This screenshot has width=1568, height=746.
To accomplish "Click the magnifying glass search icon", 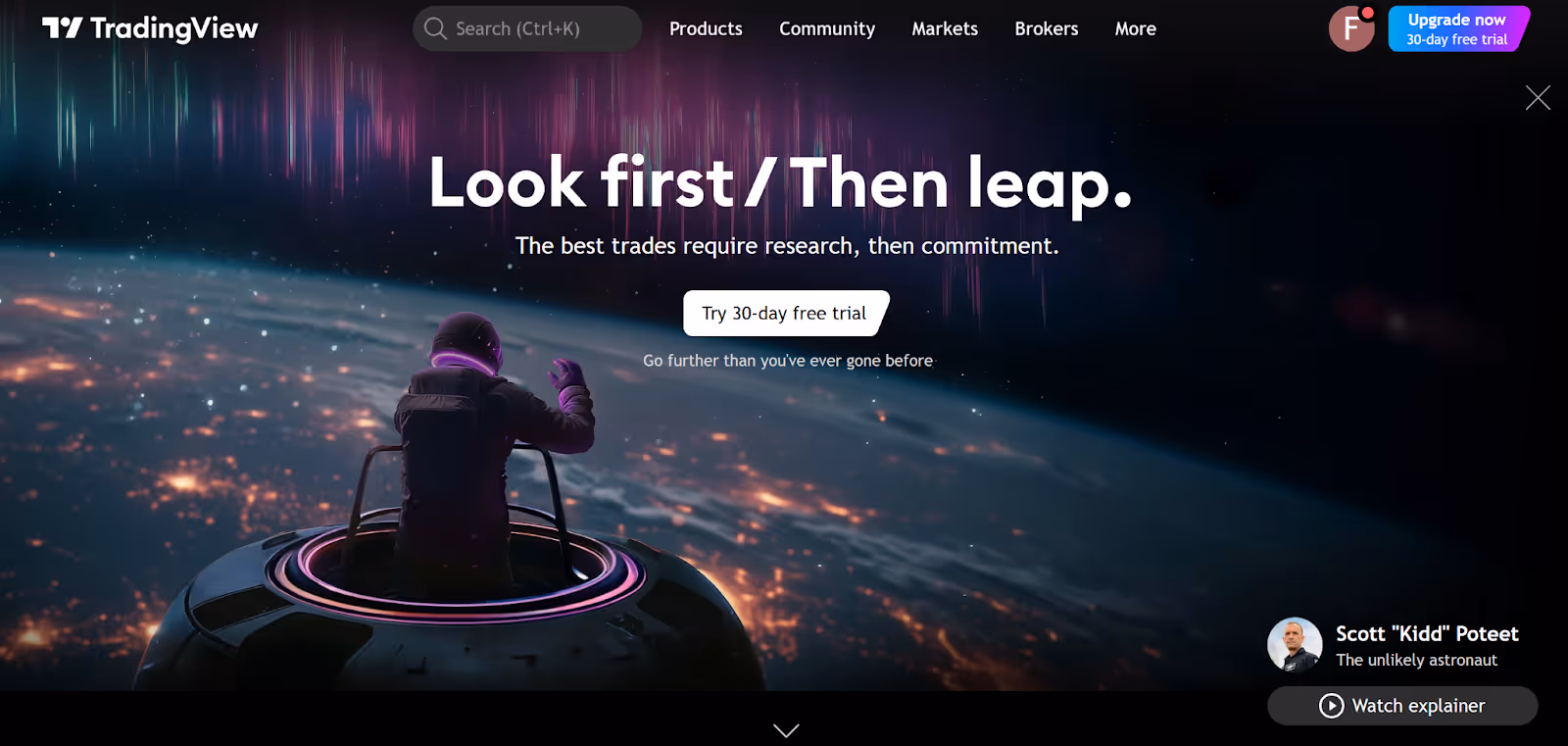I will (435, 28).
